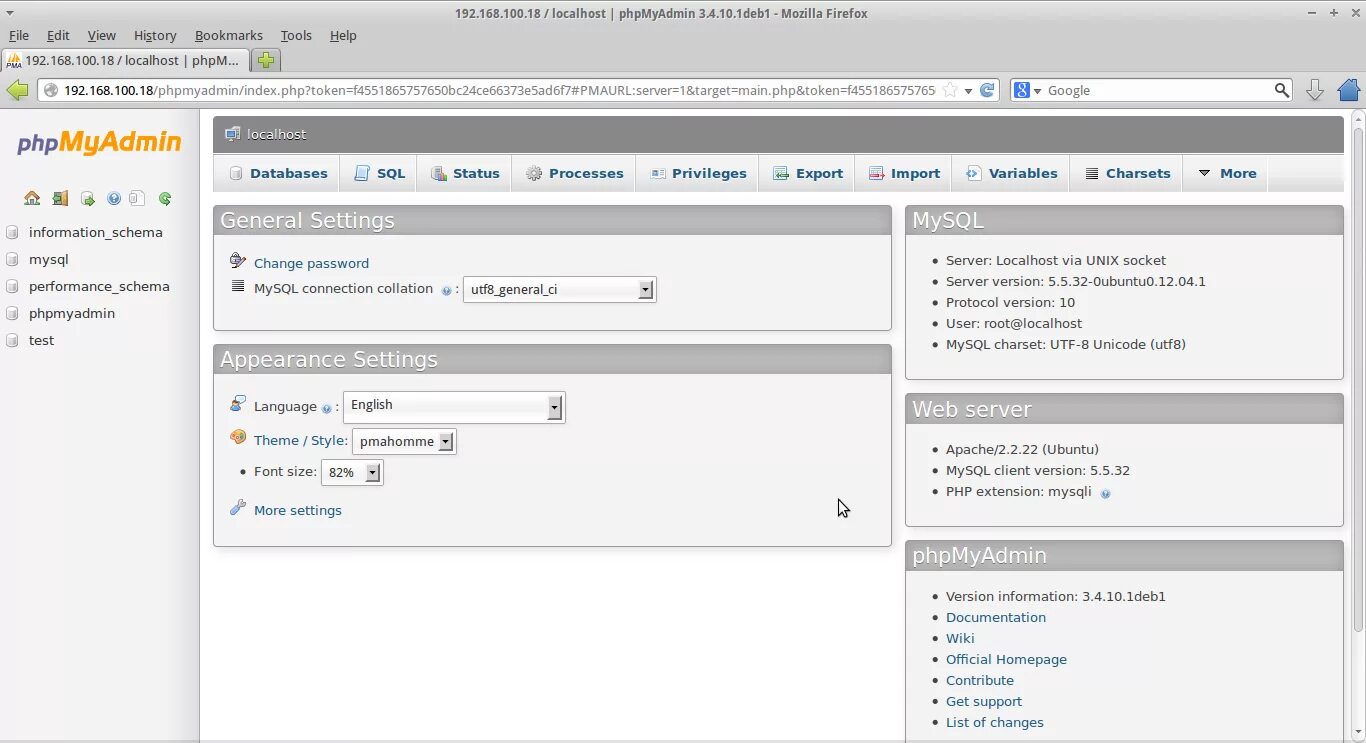Screen dimensions: 1366x743
Task: Open the Export tab
Action: [808, 173]
